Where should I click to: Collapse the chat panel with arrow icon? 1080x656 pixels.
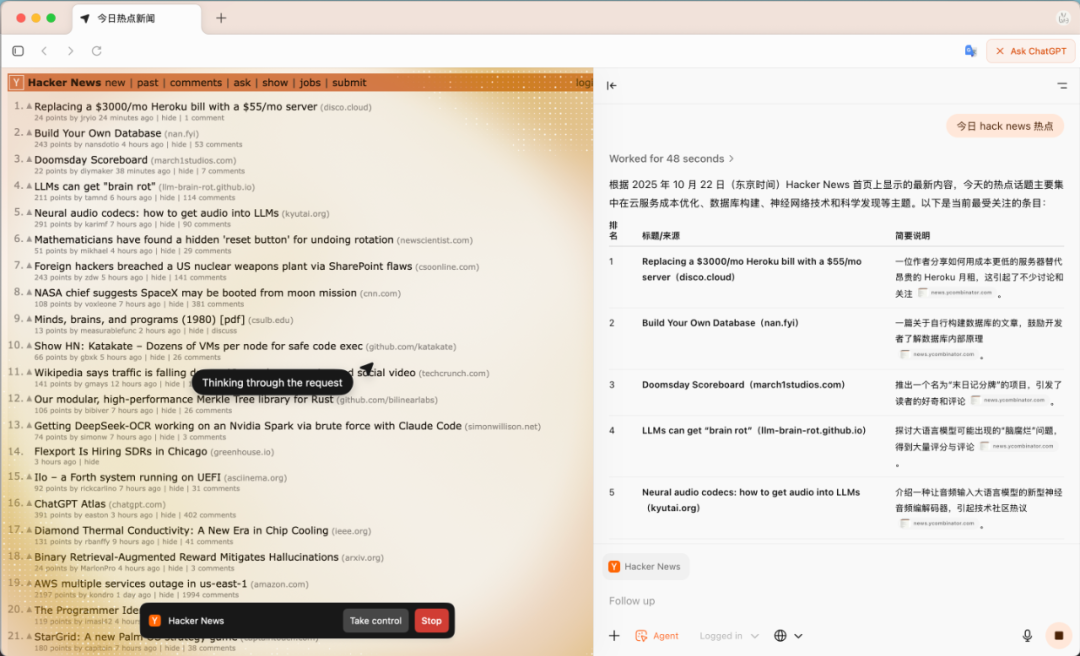[x=612, y=86]
